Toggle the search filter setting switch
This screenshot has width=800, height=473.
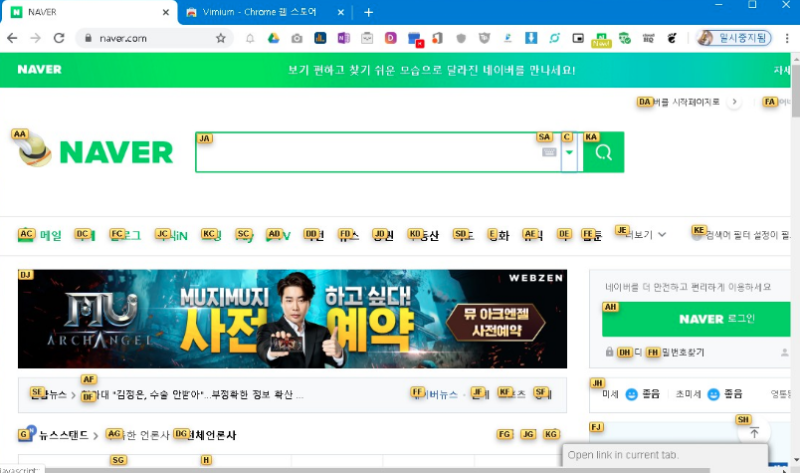(x=697, y=235)
